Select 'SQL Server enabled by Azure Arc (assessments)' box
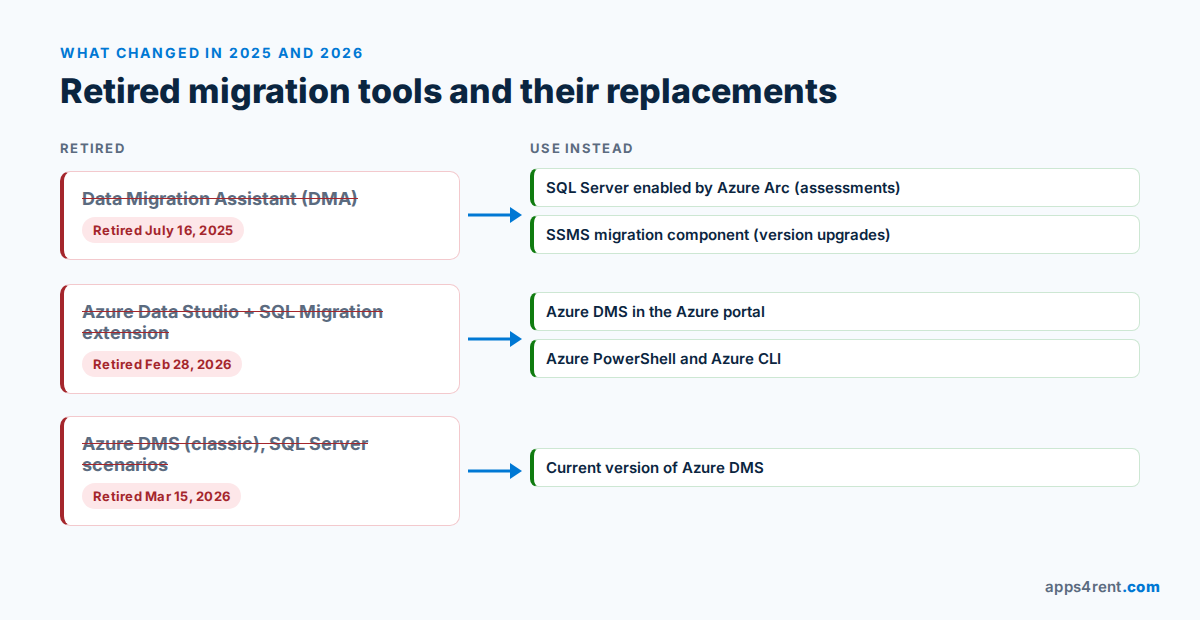This screenshot has height=620, width=1200. pyautogui.click(x=835, y=187)
